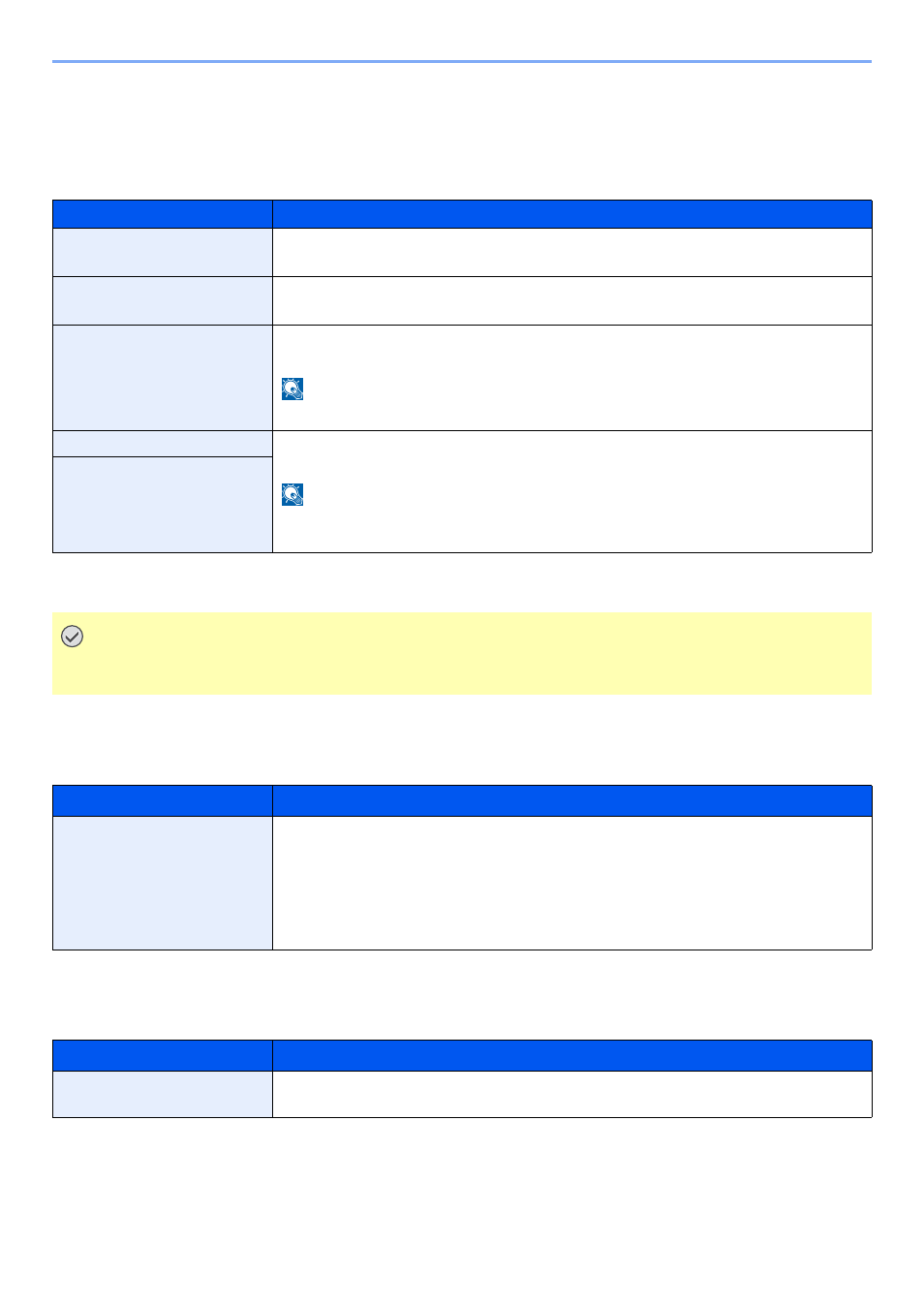This screenshot has height=1308, width=924.
Task: Select the first light-blue item cell under the first header
Action: (163, 252)
